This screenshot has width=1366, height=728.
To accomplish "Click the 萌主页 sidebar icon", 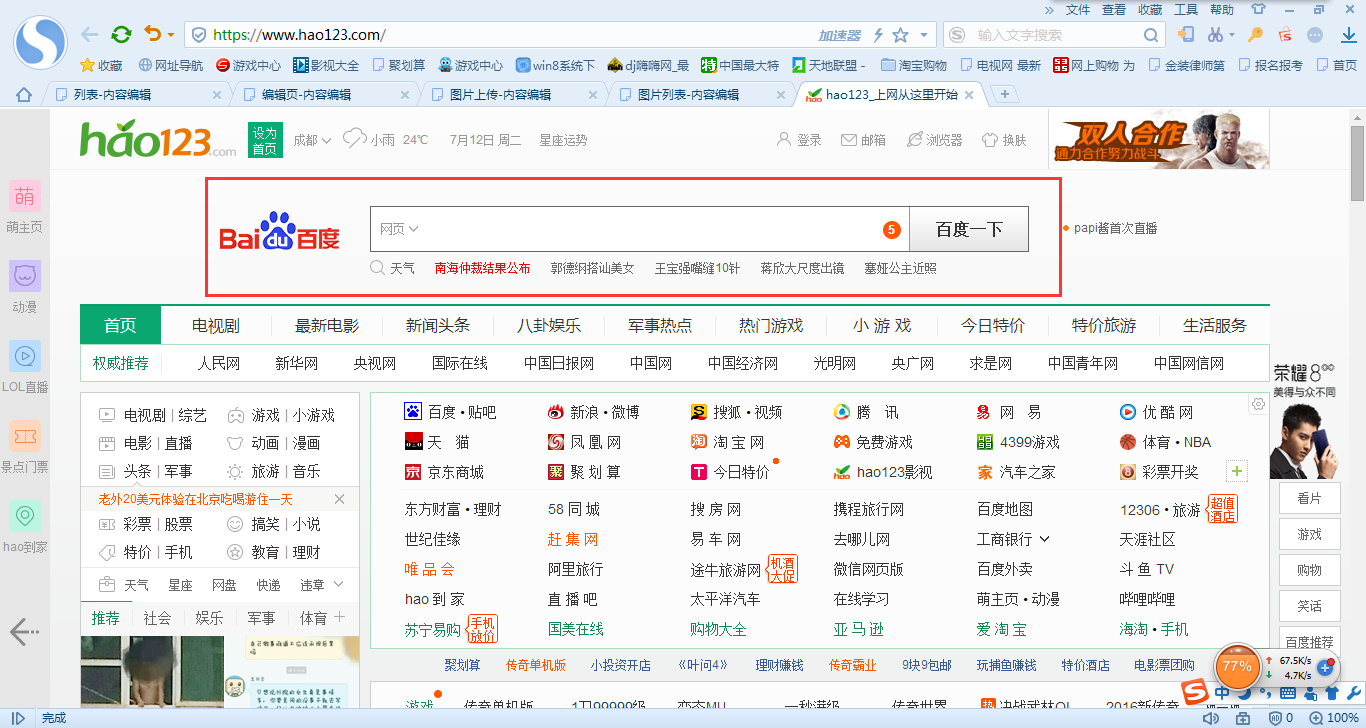I will click(24, 197).
